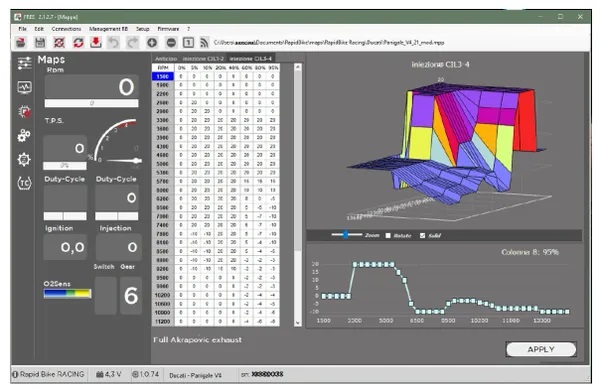
Task: Open the monitor waveform sidebar icon
Action: (x=24, y=87)
